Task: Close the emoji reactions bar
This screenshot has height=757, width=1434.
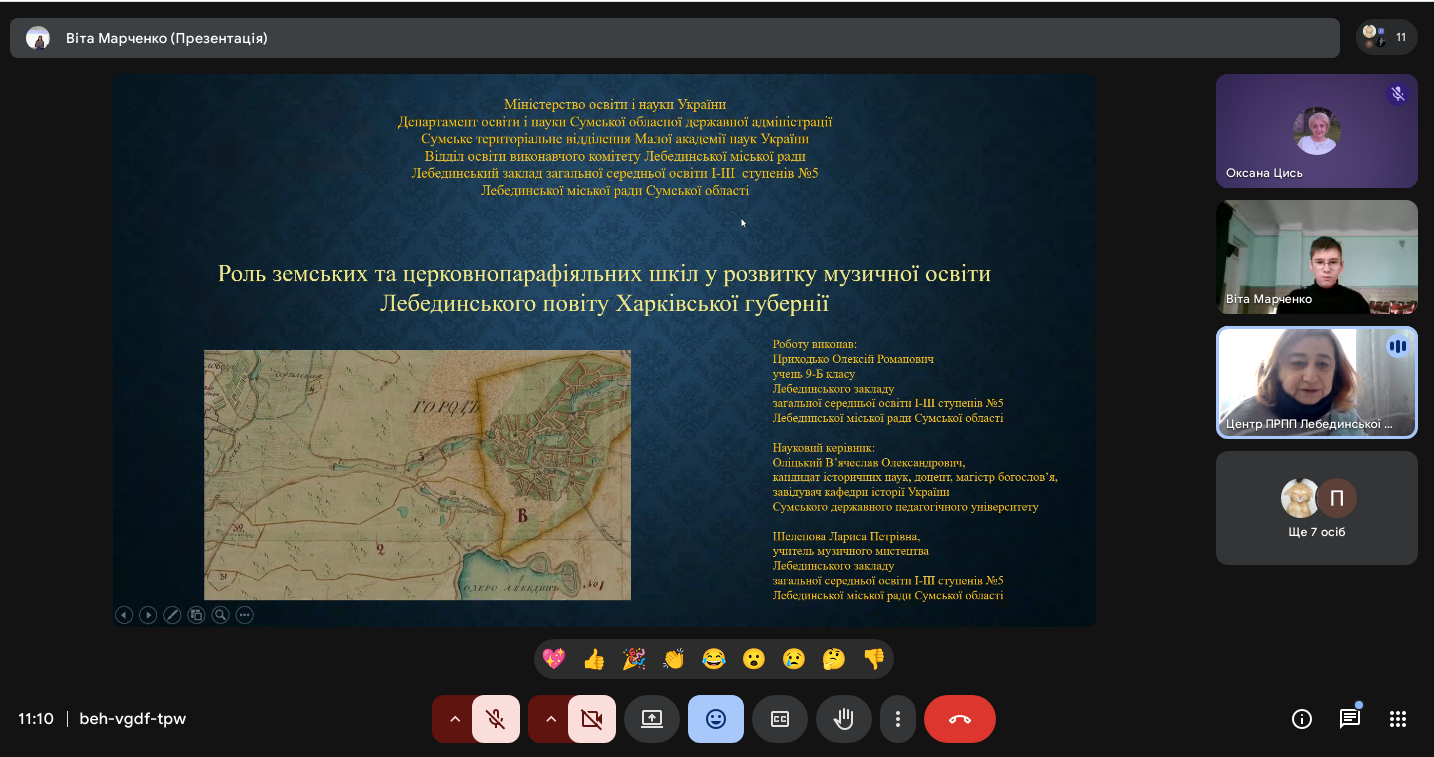Action: (716, 719)
